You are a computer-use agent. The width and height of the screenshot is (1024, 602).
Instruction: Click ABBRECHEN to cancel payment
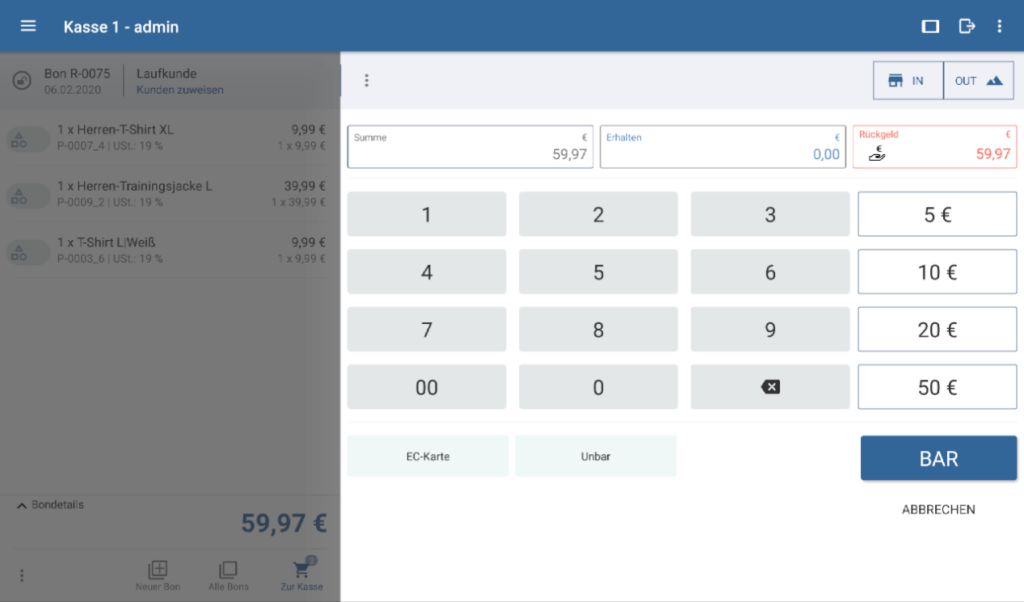coord(938,509)
